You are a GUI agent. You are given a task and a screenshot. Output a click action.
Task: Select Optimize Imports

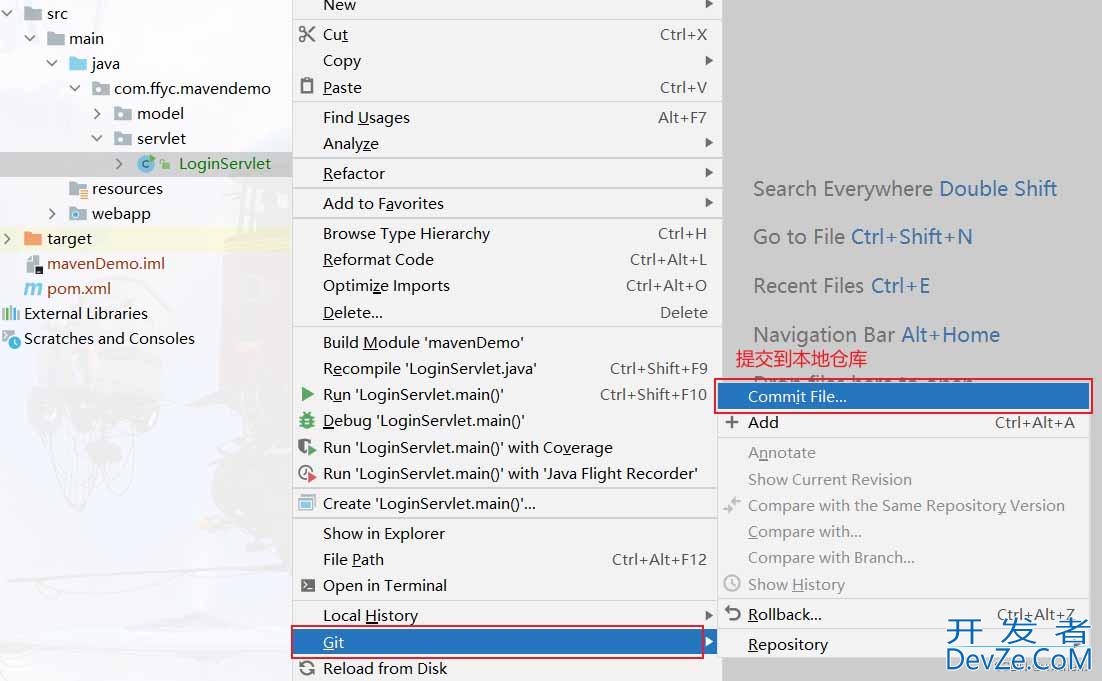(x=507, y=285)
